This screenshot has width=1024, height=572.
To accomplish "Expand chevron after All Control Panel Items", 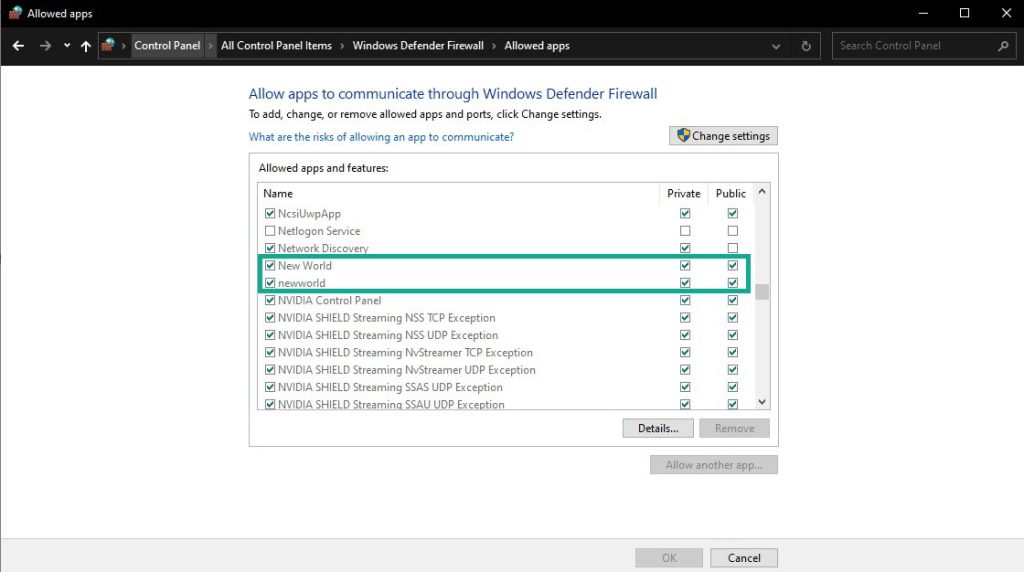I will point(342,46).
